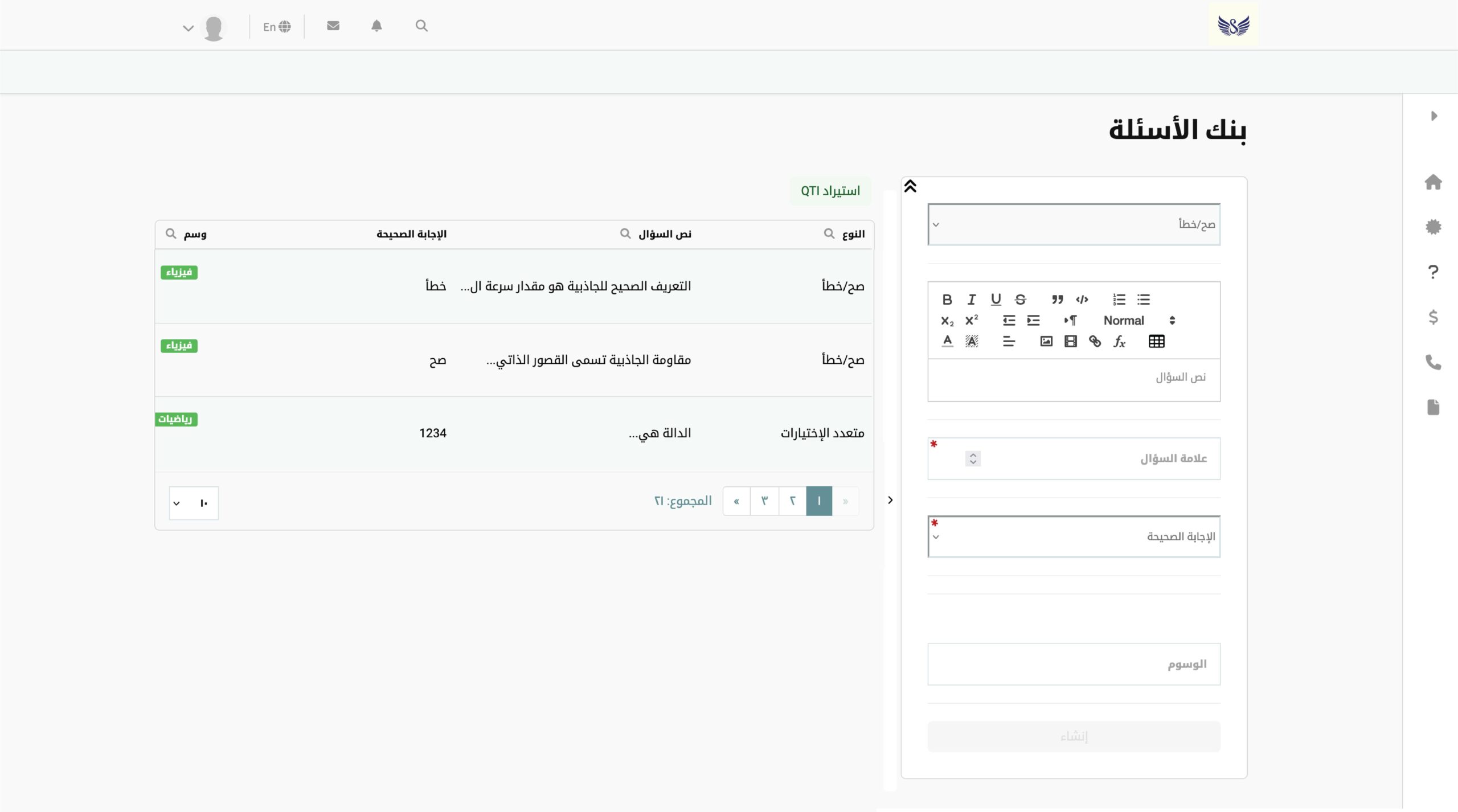Click the tags (الوسوم) input field

[x=1074, y=664]
